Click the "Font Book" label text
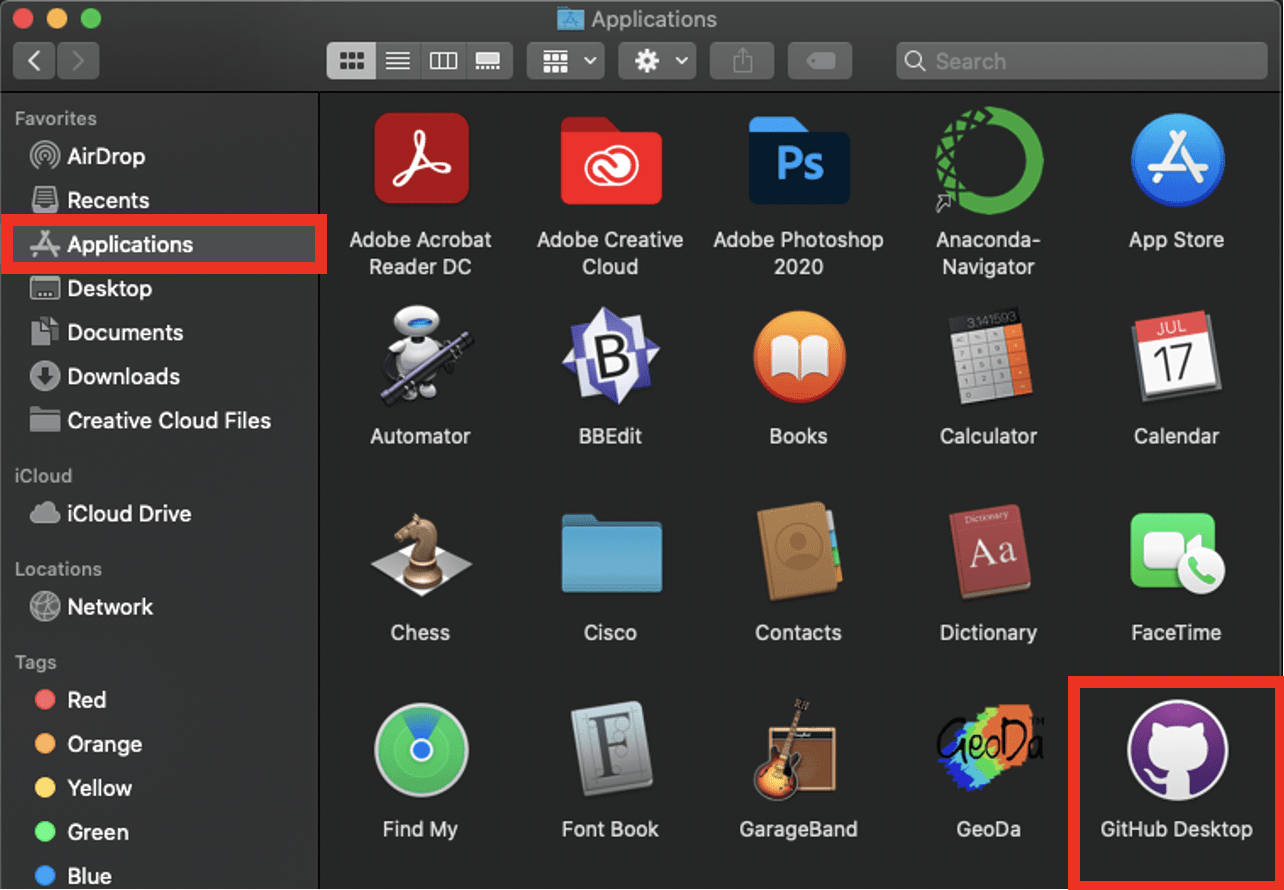This screenshot has height=890, width=1284. click(x=610, y=829)
